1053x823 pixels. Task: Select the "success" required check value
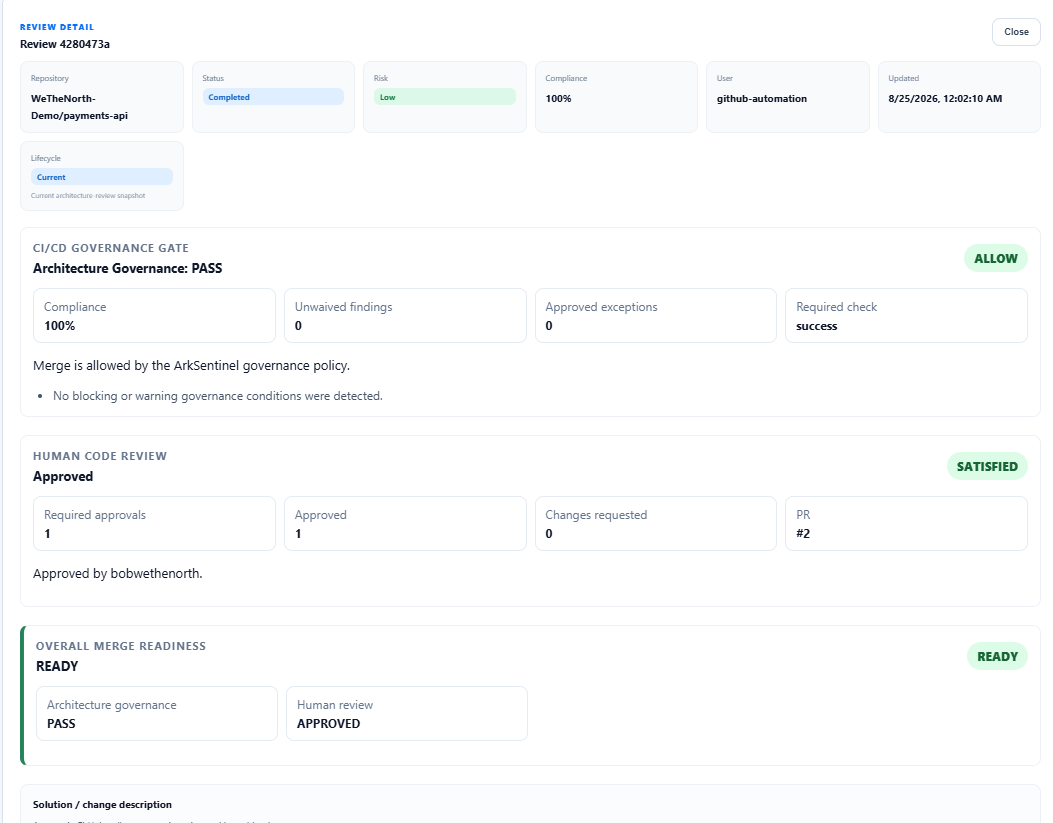817,326
